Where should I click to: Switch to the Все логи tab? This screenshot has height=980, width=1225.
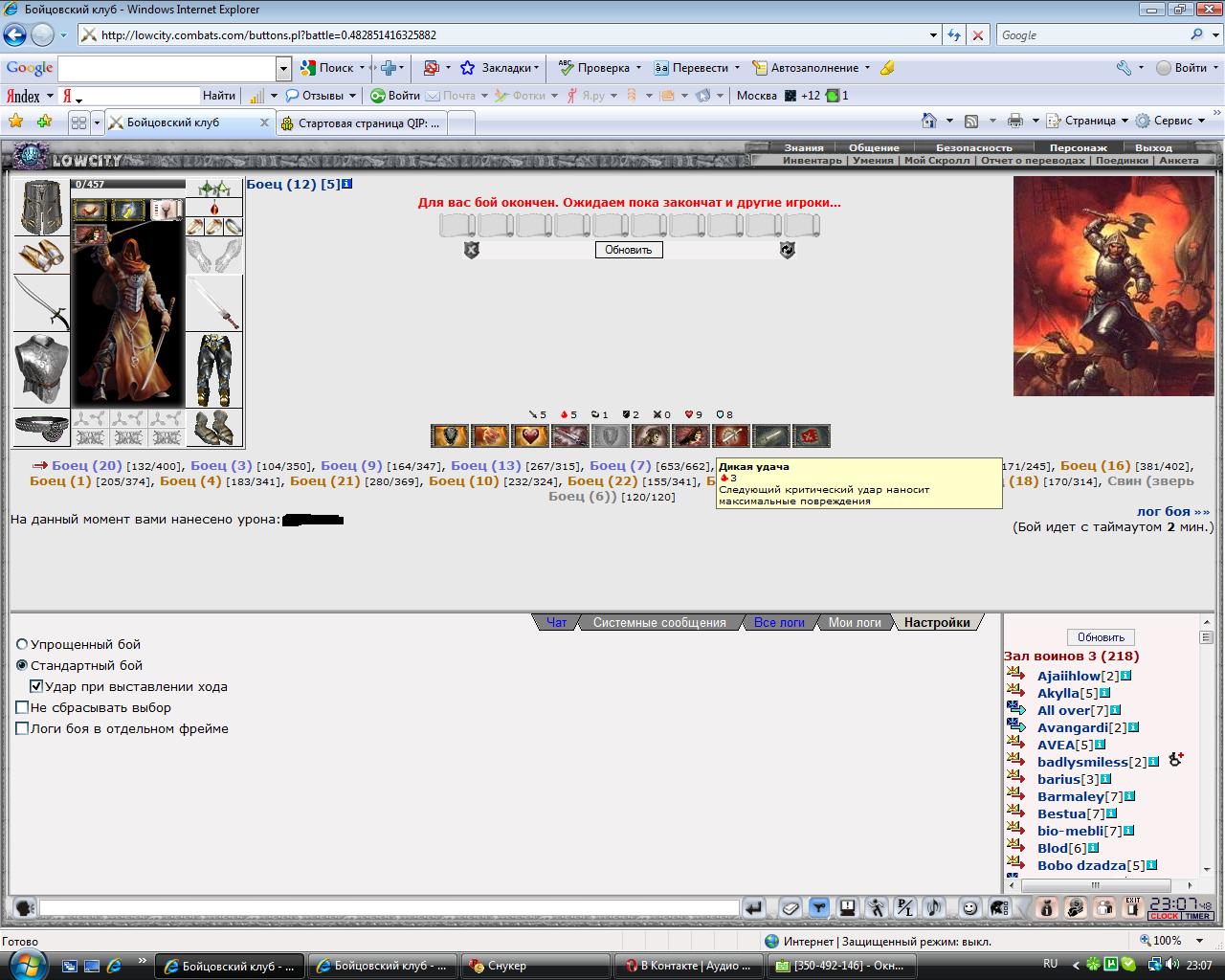[779, 622]
